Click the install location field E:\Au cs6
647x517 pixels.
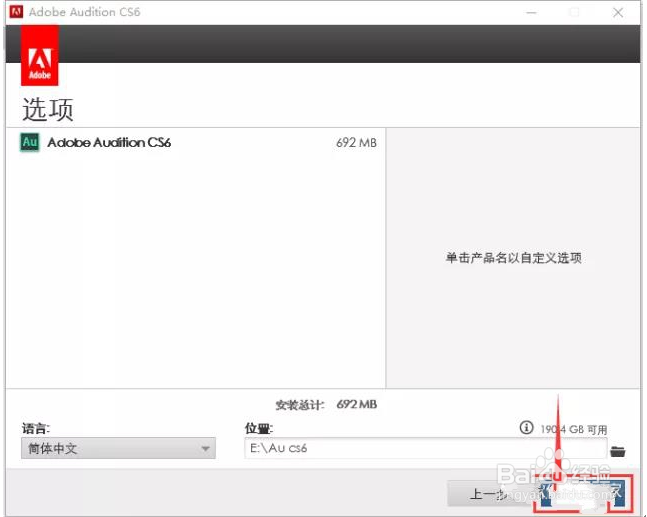coord(425,448)
